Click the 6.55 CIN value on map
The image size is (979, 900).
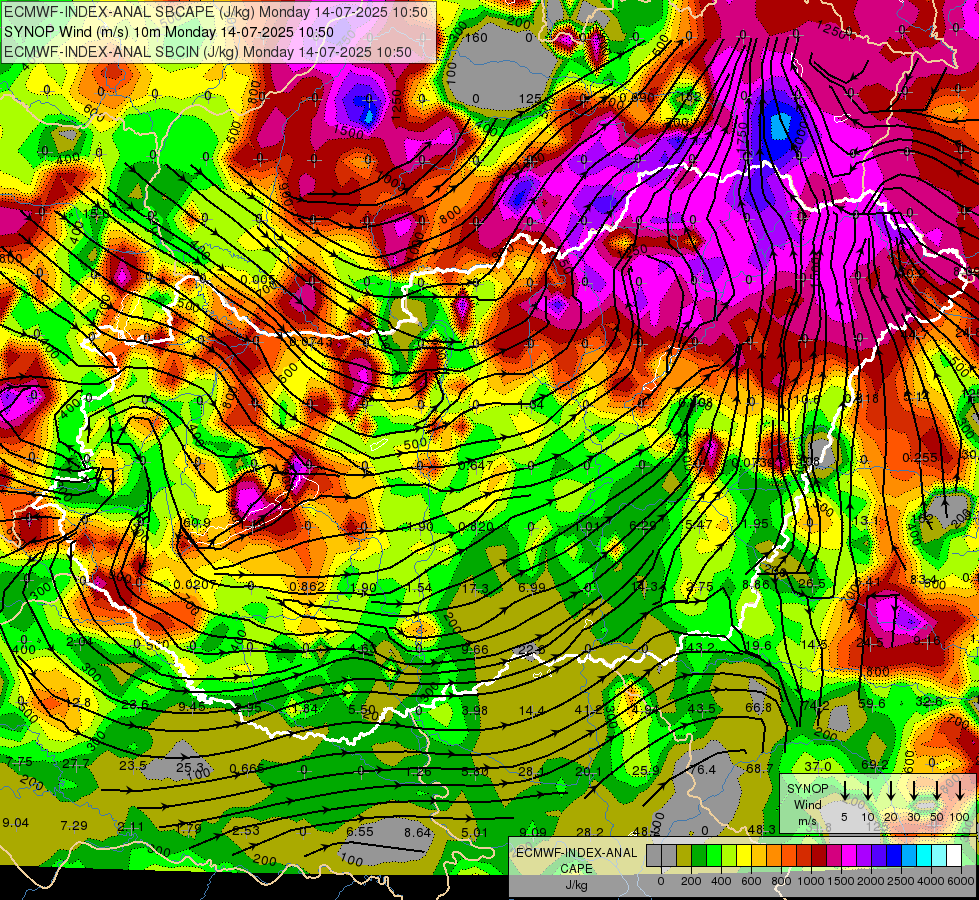click(x=360, y=832)
